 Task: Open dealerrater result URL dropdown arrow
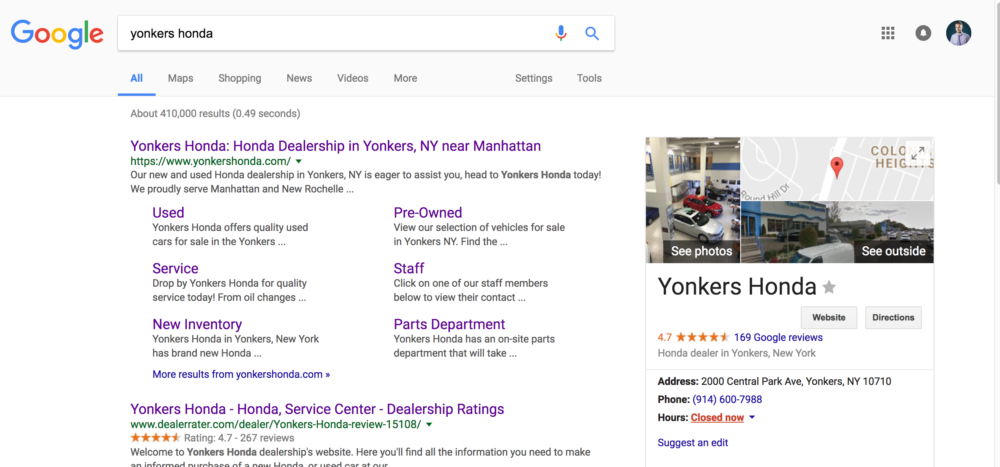click(x=429, y=424)
